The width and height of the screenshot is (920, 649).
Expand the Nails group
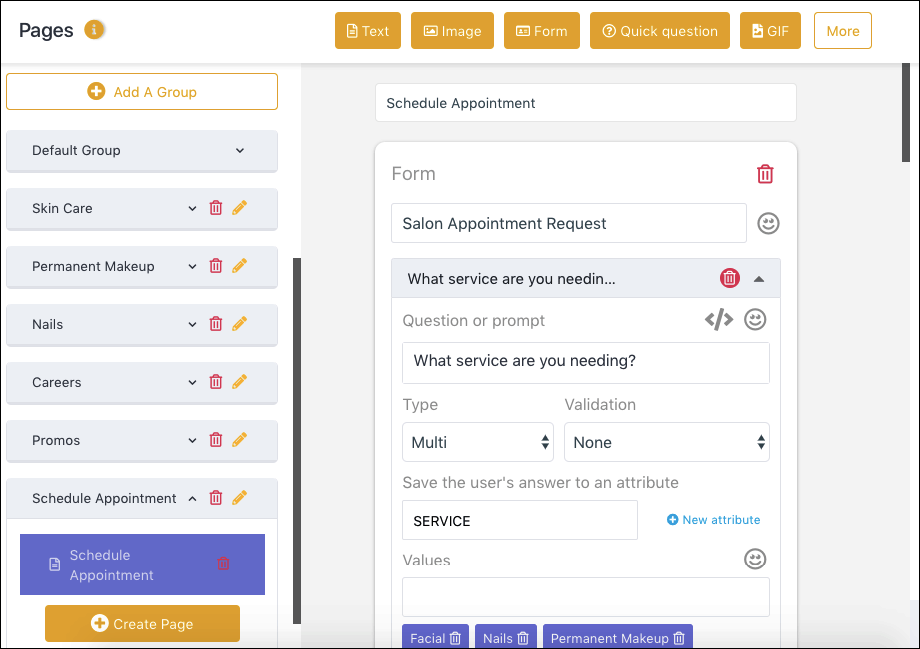(x=192, y=324)
